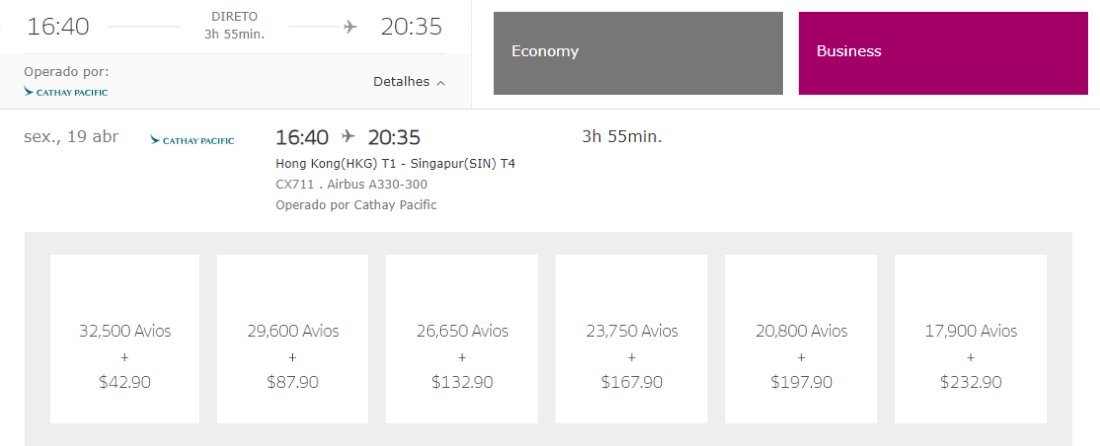Click the 20:35 arrival time in header
1100x446 pixels.
click(x=412, y=27)
